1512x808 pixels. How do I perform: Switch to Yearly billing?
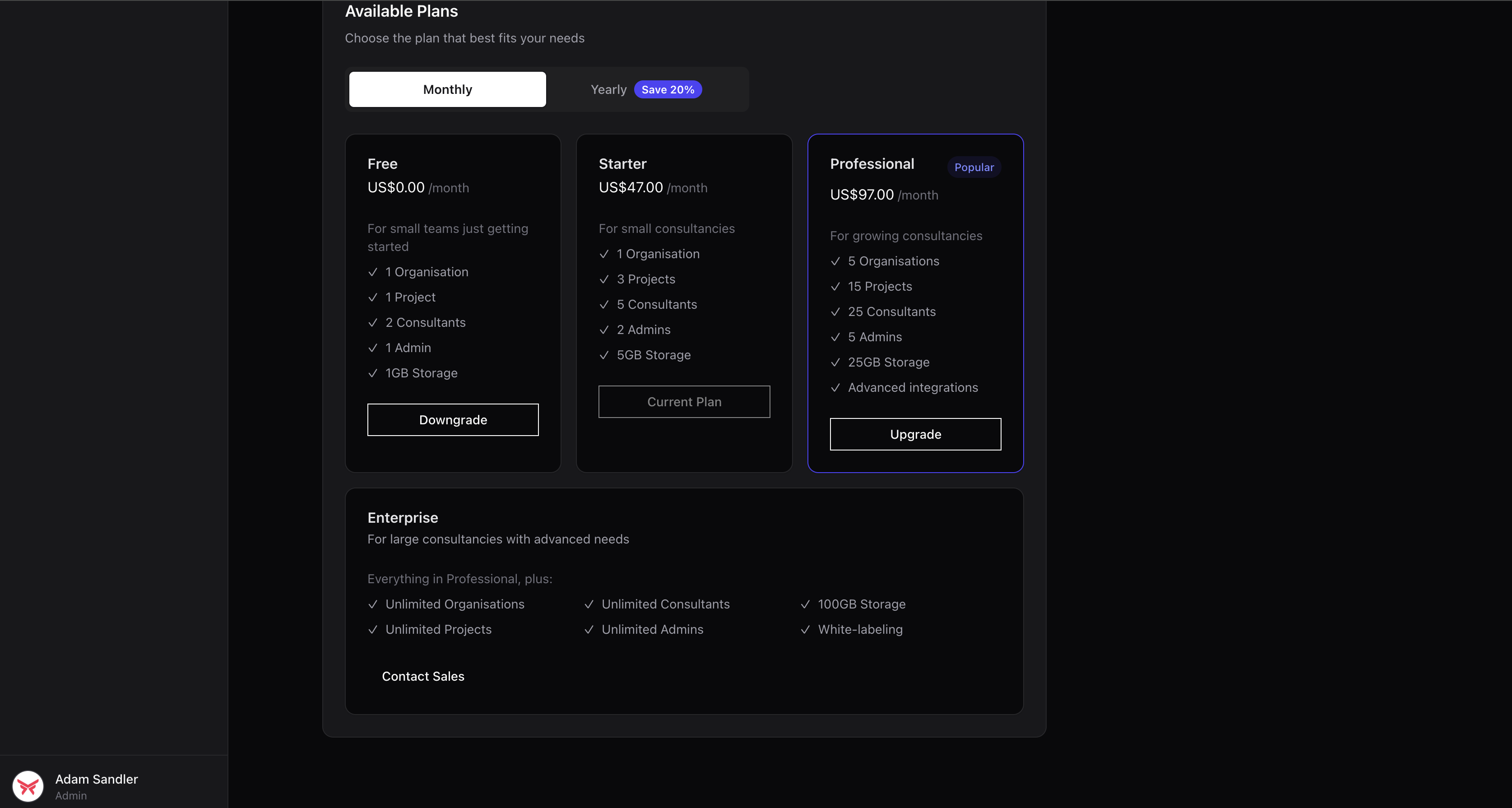click(x=608, y=89)
